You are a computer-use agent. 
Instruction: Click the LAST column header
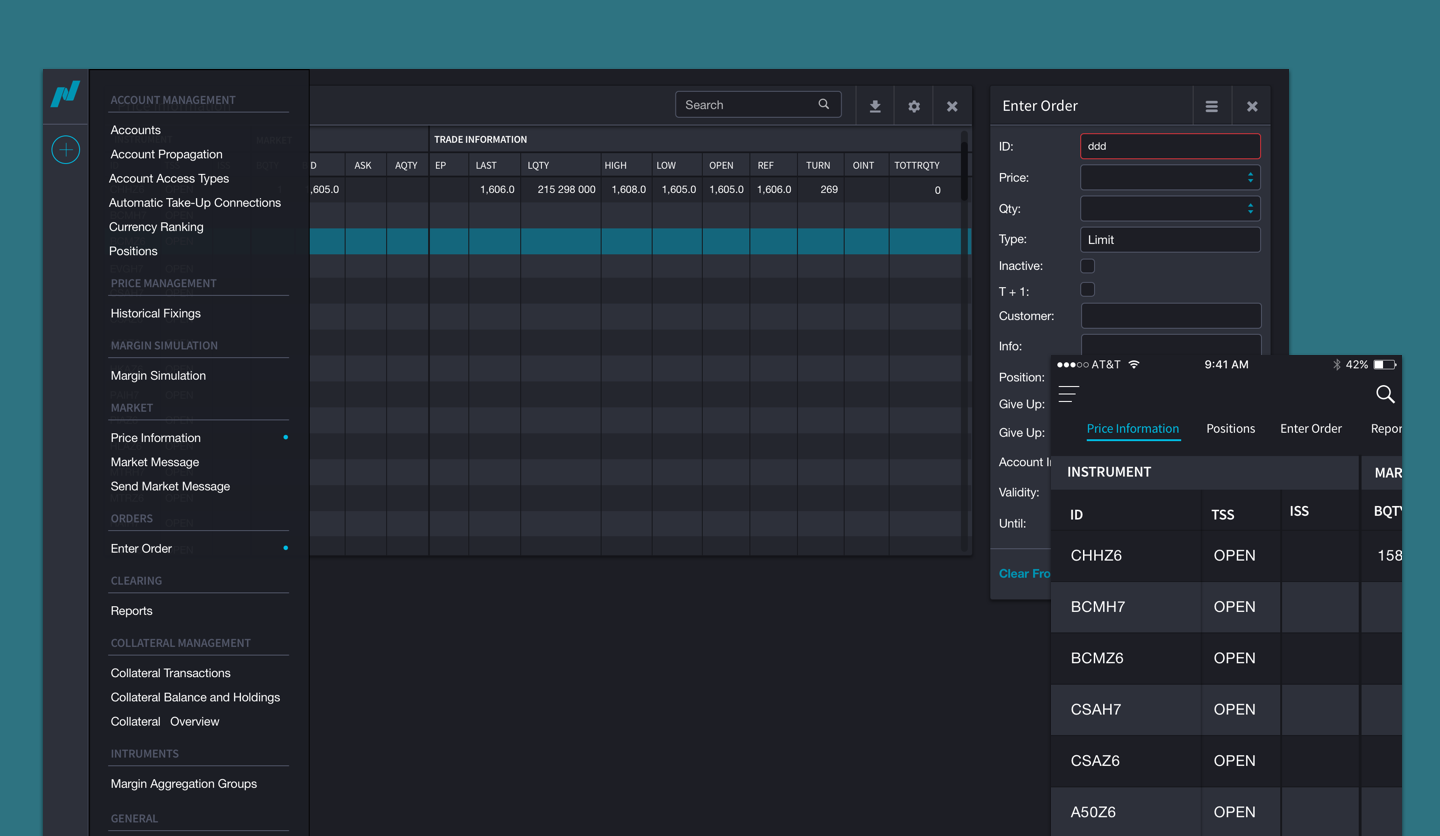click(486, 165)
